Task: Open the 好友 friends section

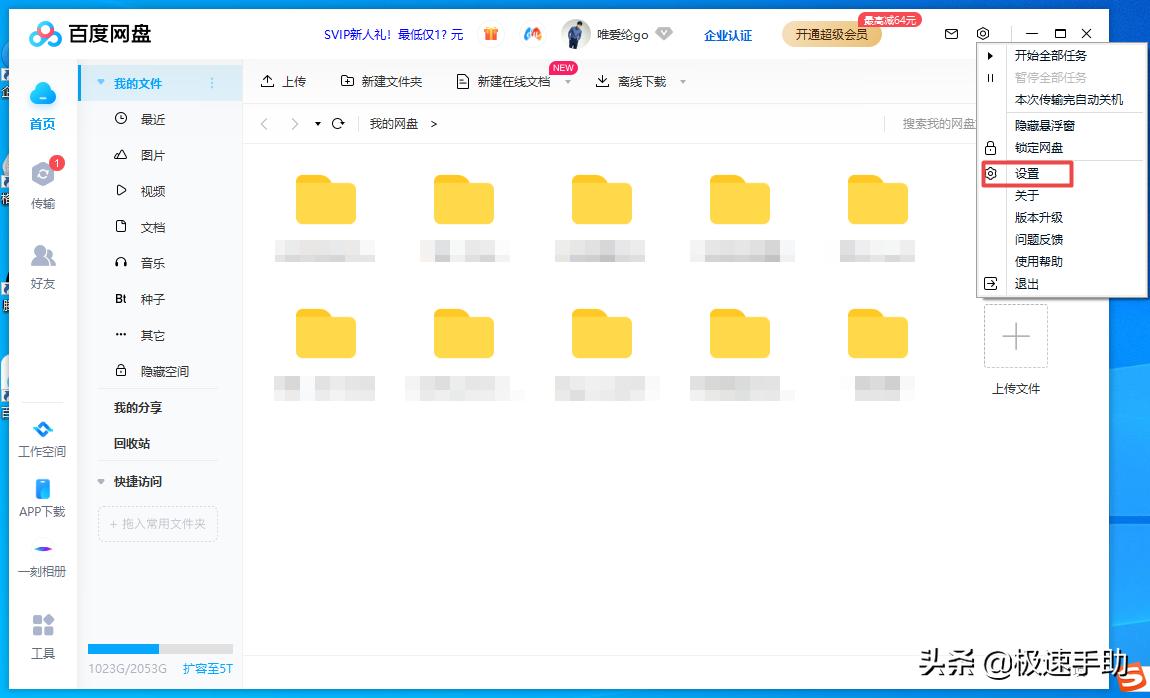Action: tap(43, 267)
